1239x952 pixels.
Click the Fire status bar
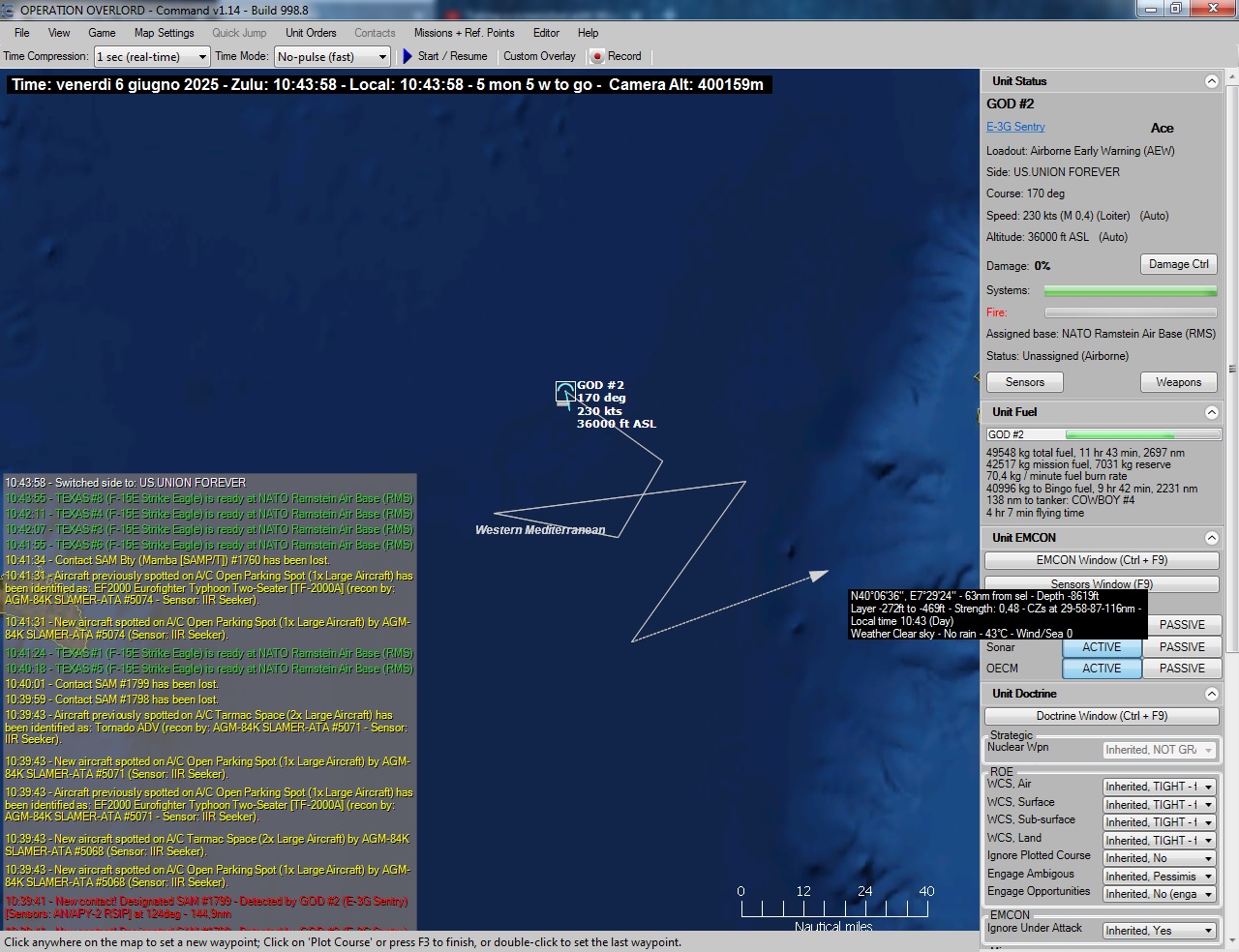pos(1131,312)
